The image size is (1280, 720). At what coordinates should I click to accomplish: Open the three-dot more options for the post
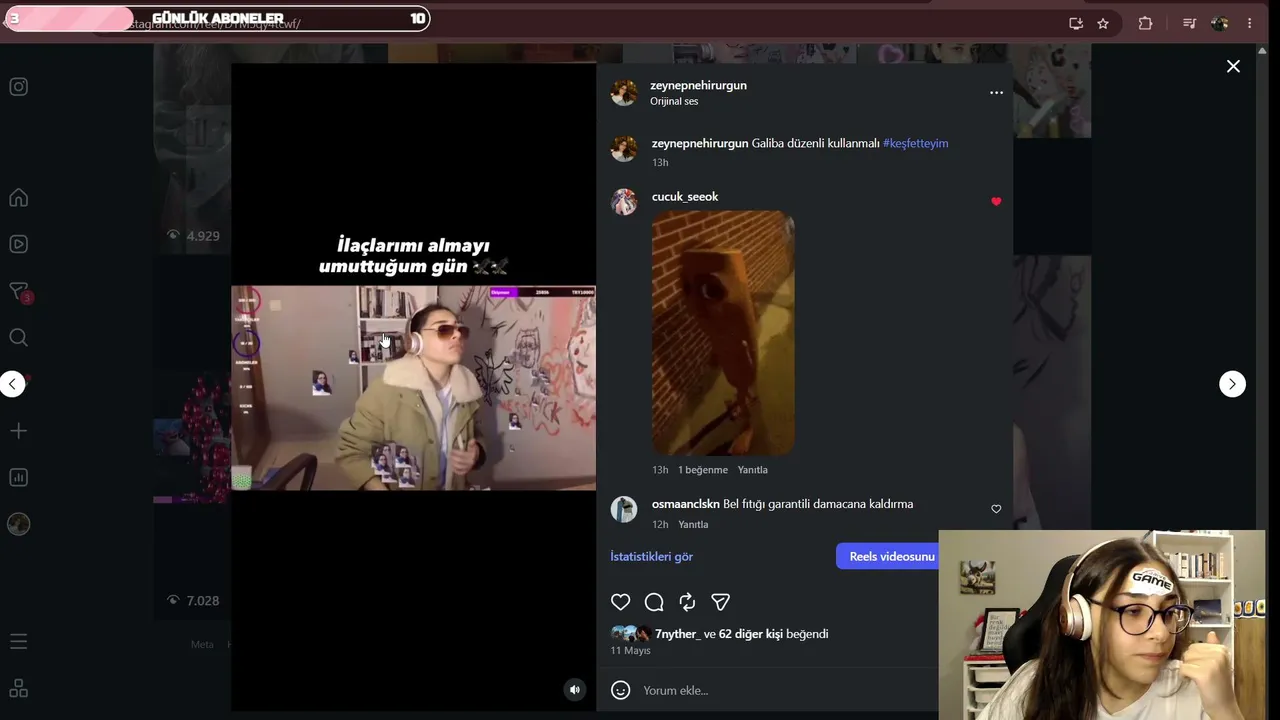click(996, 93)
